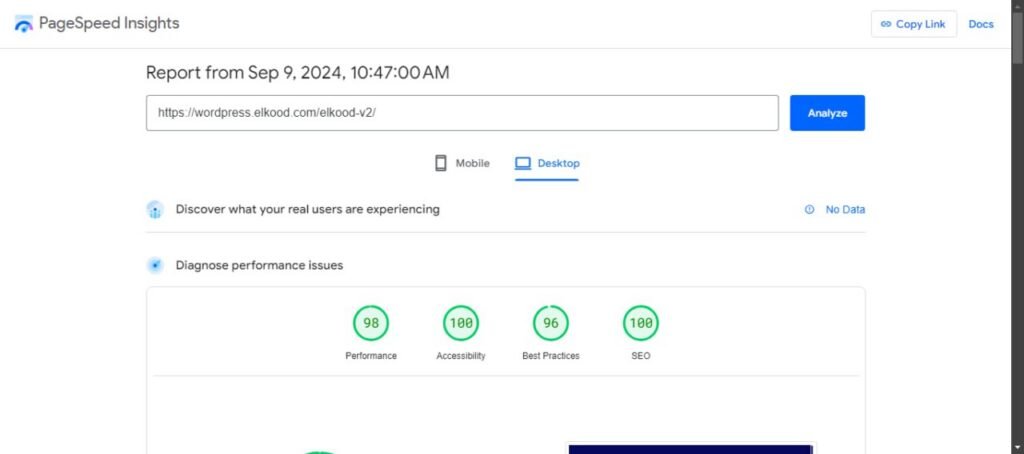Click the mobile phone icon

click(x=441, y=163)
